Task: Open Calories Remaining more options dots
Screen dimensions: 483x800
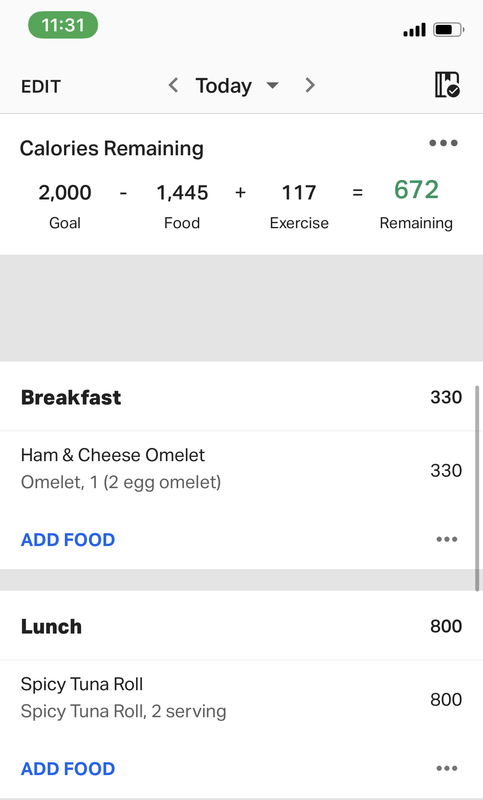Action: pos(443,143)
